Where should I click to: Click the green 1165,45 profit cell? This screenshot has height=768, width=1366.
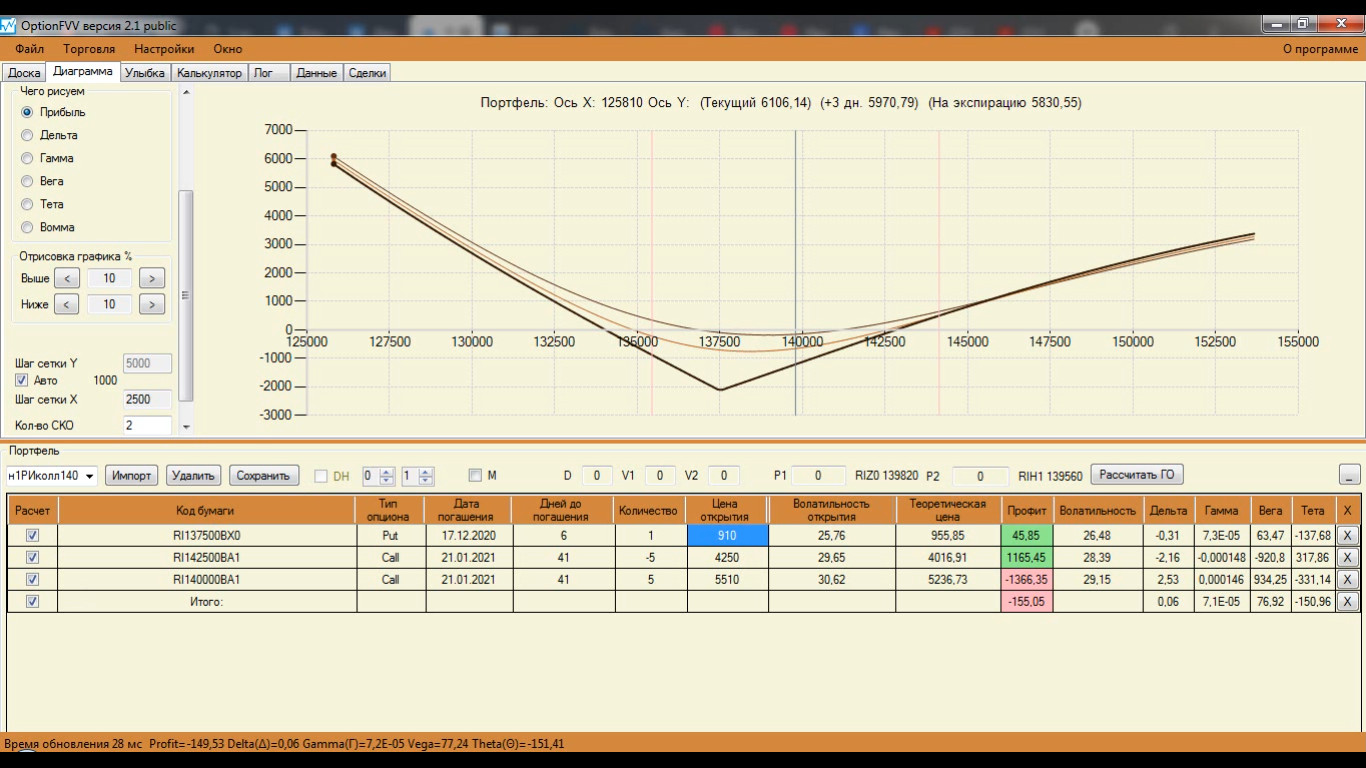[x=1027, y=557]
